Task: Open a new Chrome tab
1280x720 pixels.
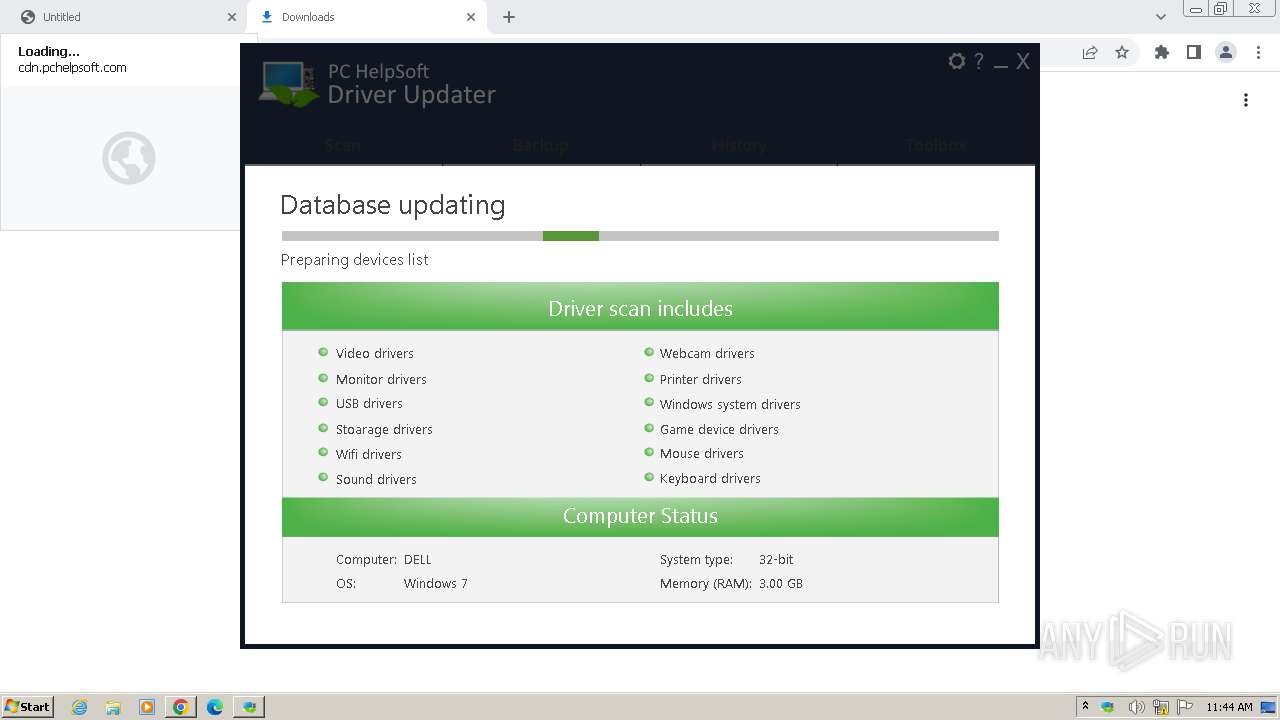Action: point(509,17)
